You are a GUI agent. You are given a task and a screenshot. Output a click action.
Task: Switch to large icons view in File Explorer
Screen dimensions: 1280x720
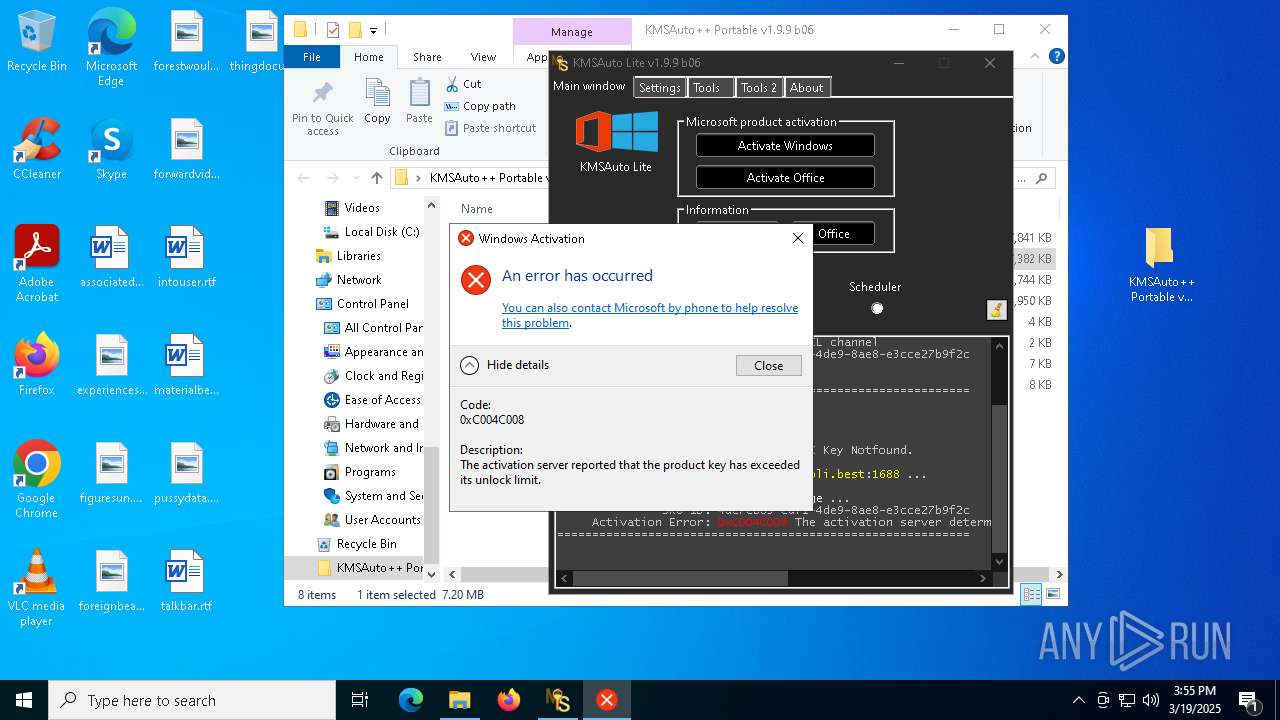pyautogui.click(x=1052, y=594)
